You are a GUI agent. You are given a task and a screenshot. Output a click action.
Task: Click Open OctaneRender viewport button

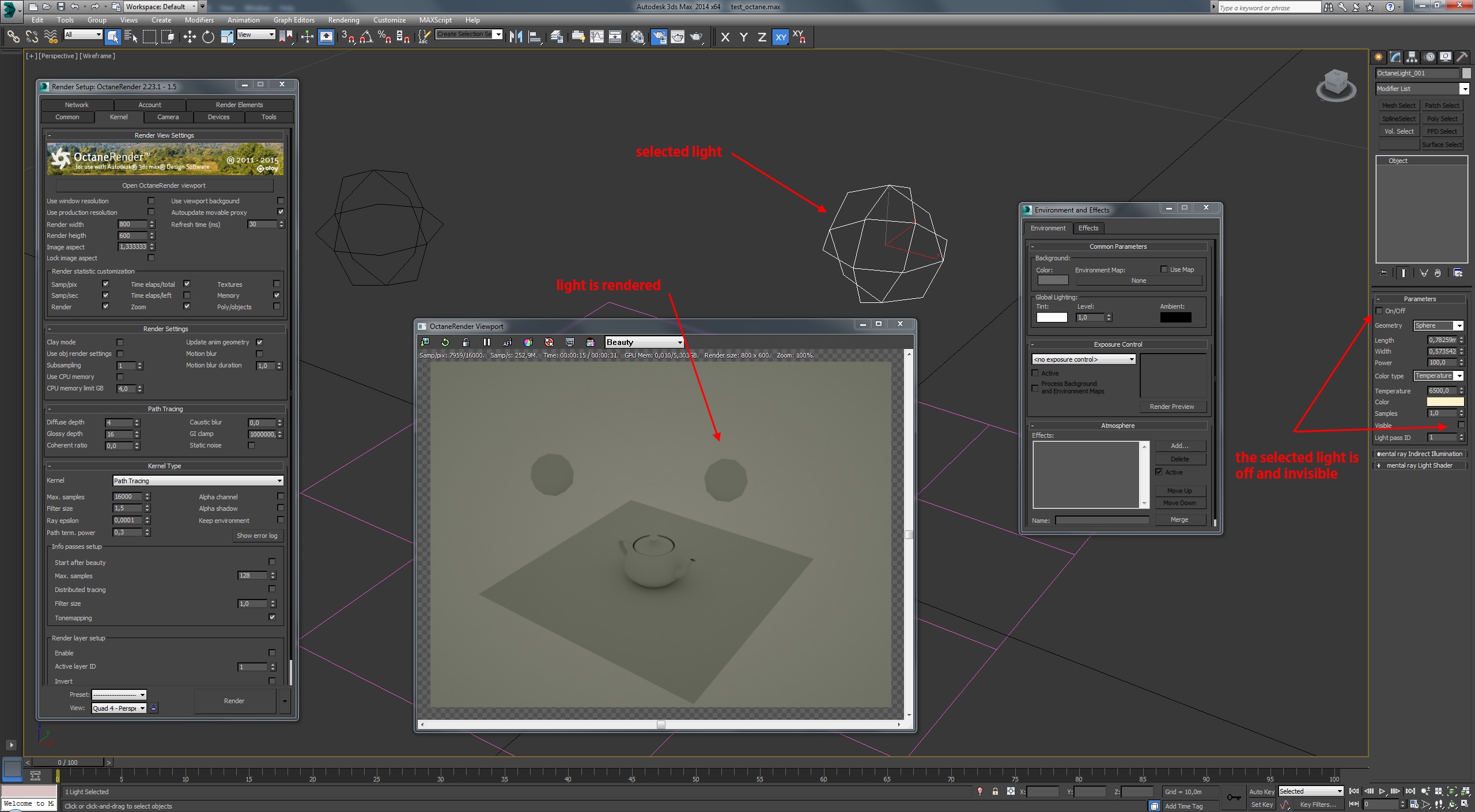164,185
